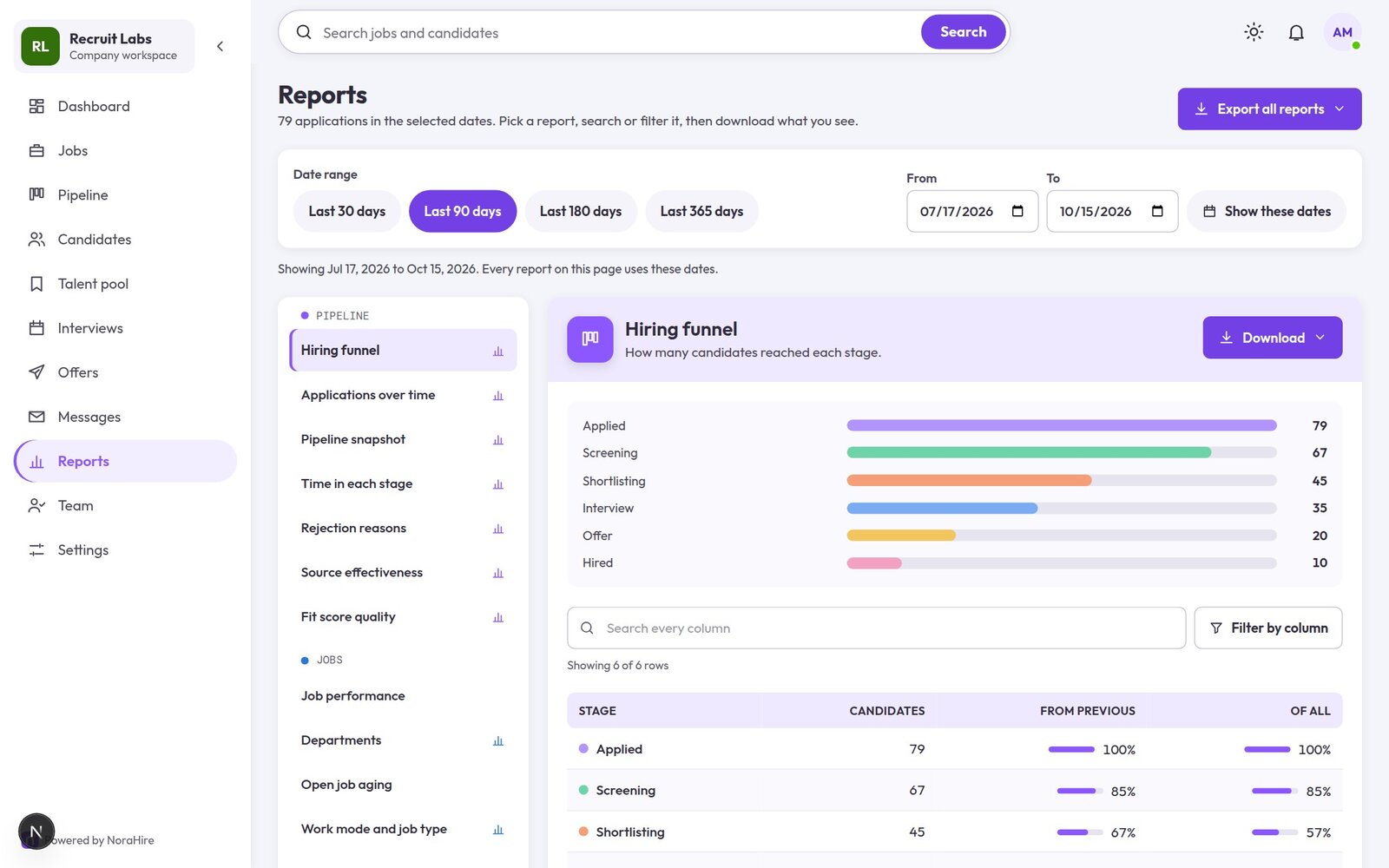Open calendar picker in the To date field
Screen dimensions: 1389x868
click(1157, 211)
